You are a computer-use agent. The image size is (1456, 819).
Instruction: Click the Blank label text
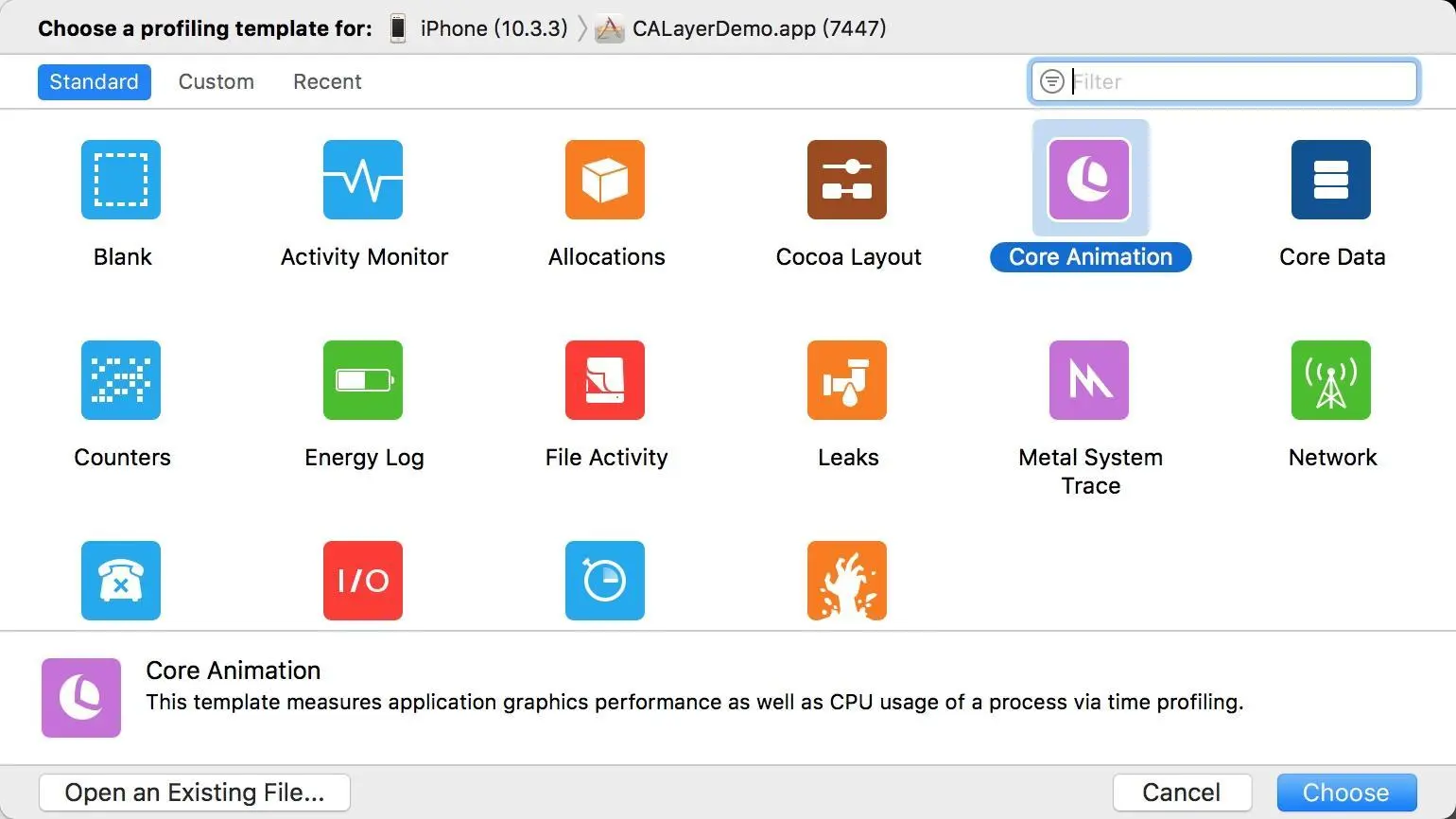(123, 257)
